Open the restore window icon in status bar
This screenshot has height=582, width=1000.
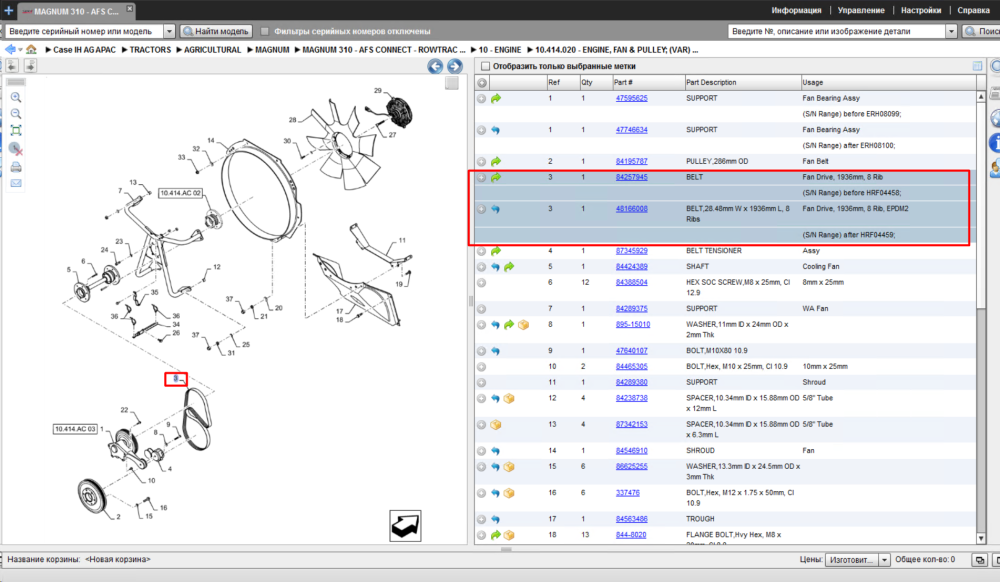[x=980, y=560]
